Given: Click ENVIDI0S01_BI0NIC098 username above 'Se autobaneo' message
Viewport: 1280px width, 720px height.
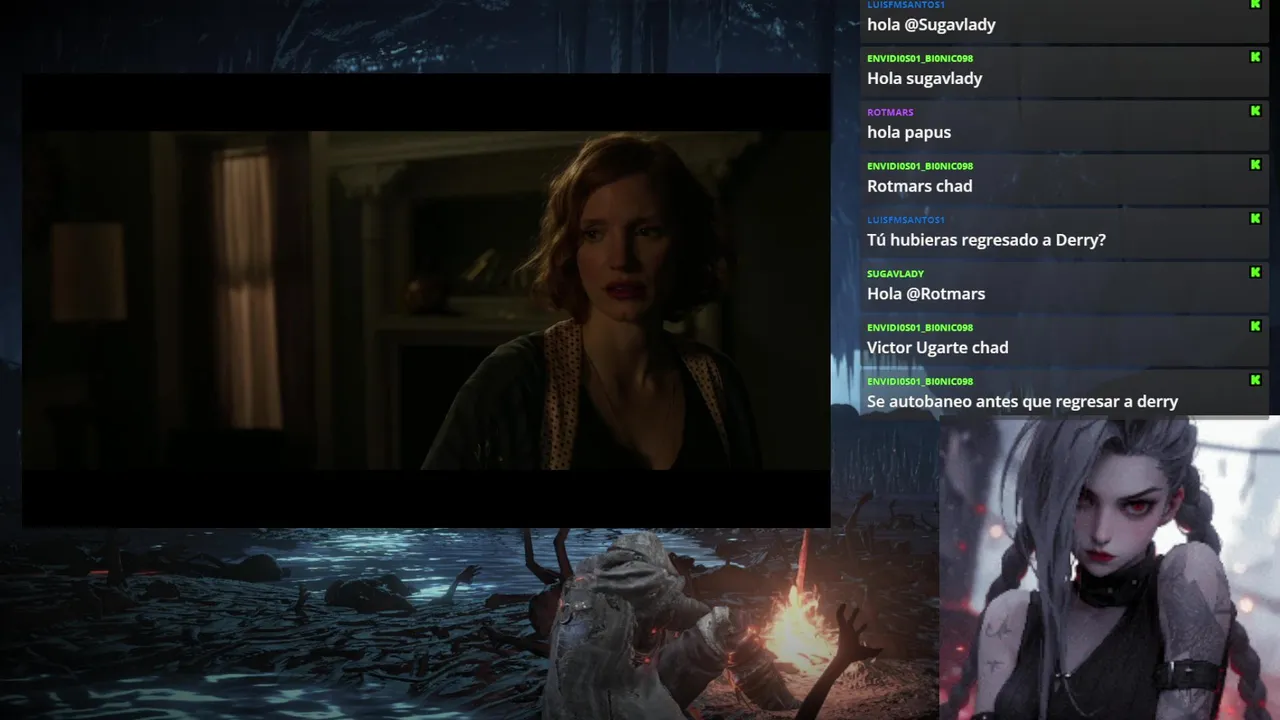Looking at the screenshot, I should coord(920,382).
